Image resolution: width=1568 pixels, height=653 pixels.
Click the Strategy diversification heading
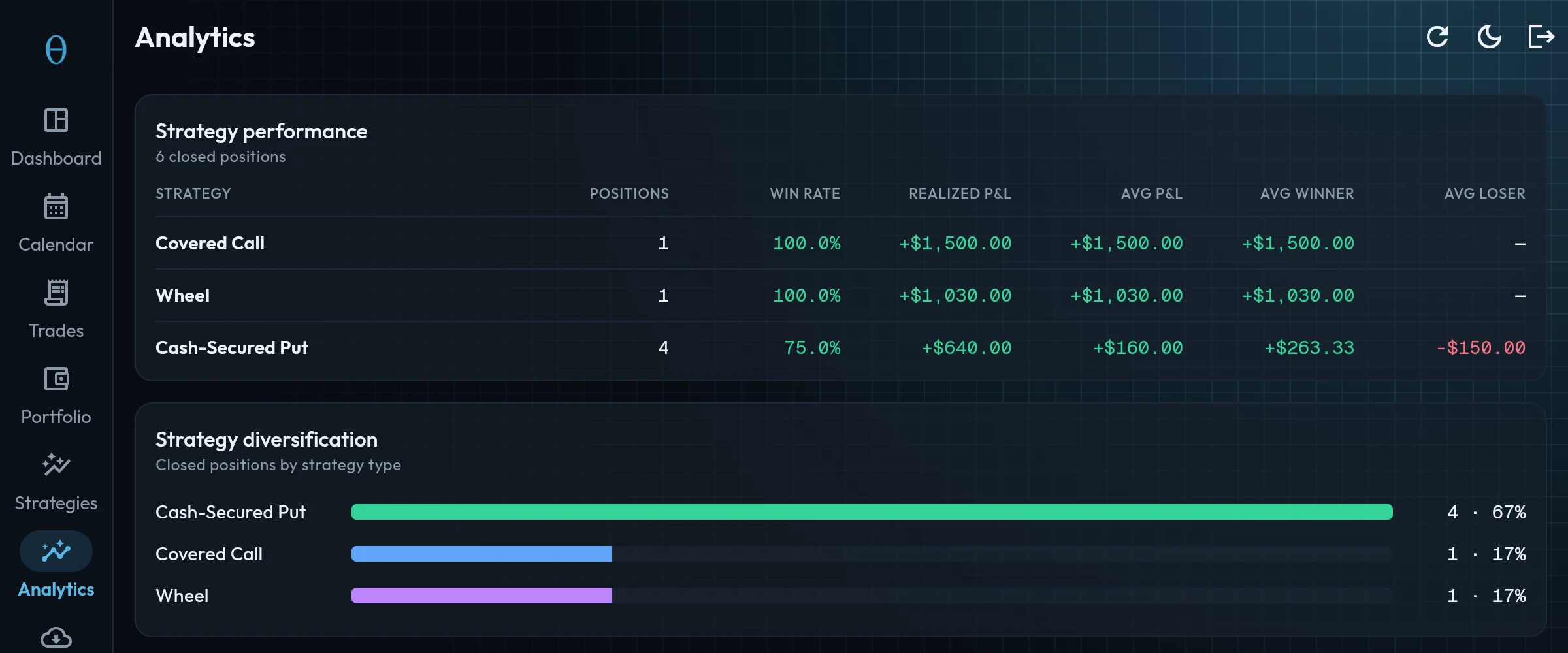[x=267, y=439]
